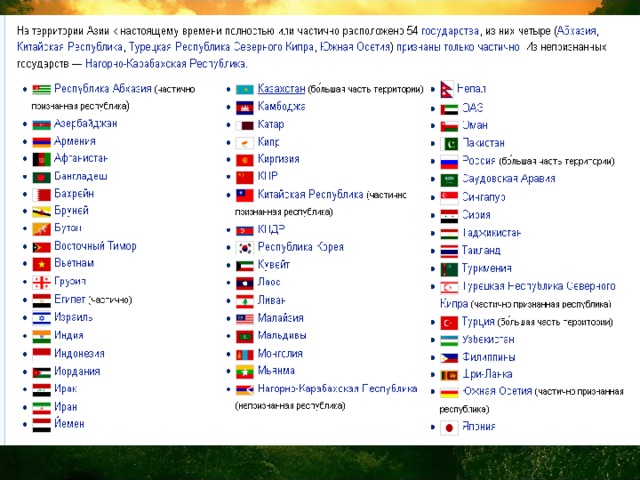Click the Turkey flag icon

pyautogui.click(x=449, y=322)
